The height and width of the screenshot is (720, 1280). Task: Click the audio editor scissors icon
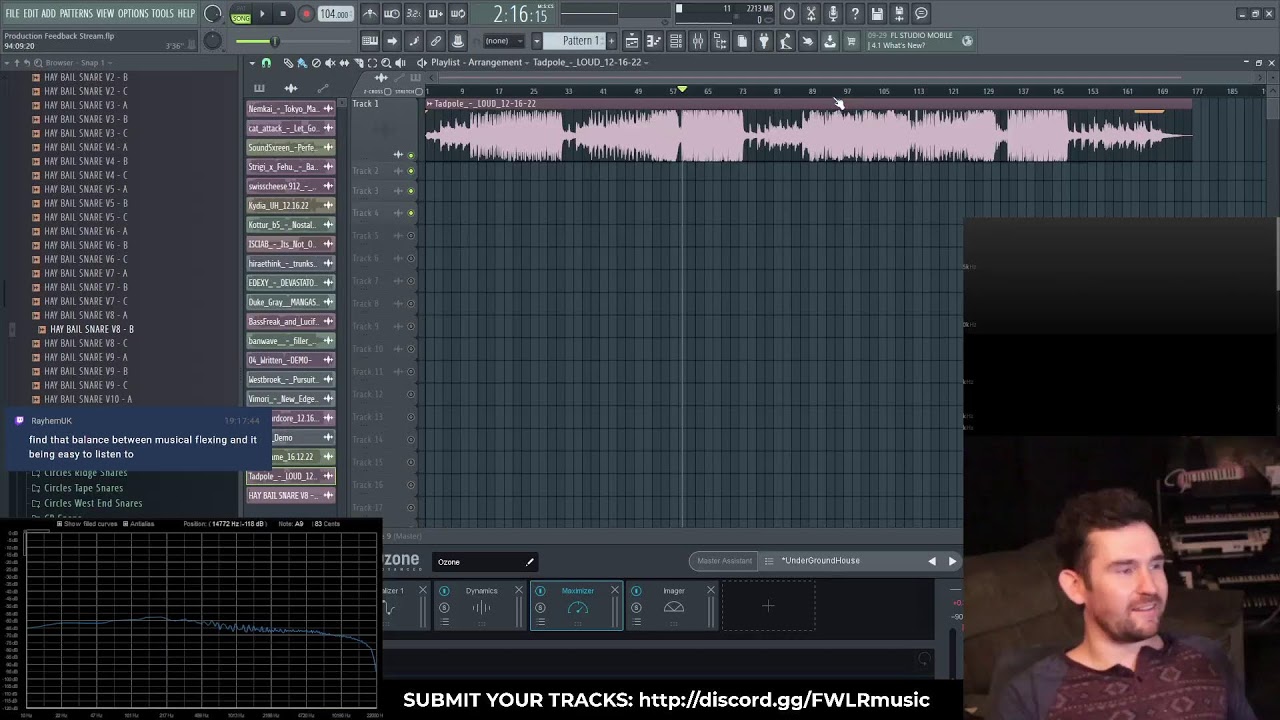pos(811,14)
